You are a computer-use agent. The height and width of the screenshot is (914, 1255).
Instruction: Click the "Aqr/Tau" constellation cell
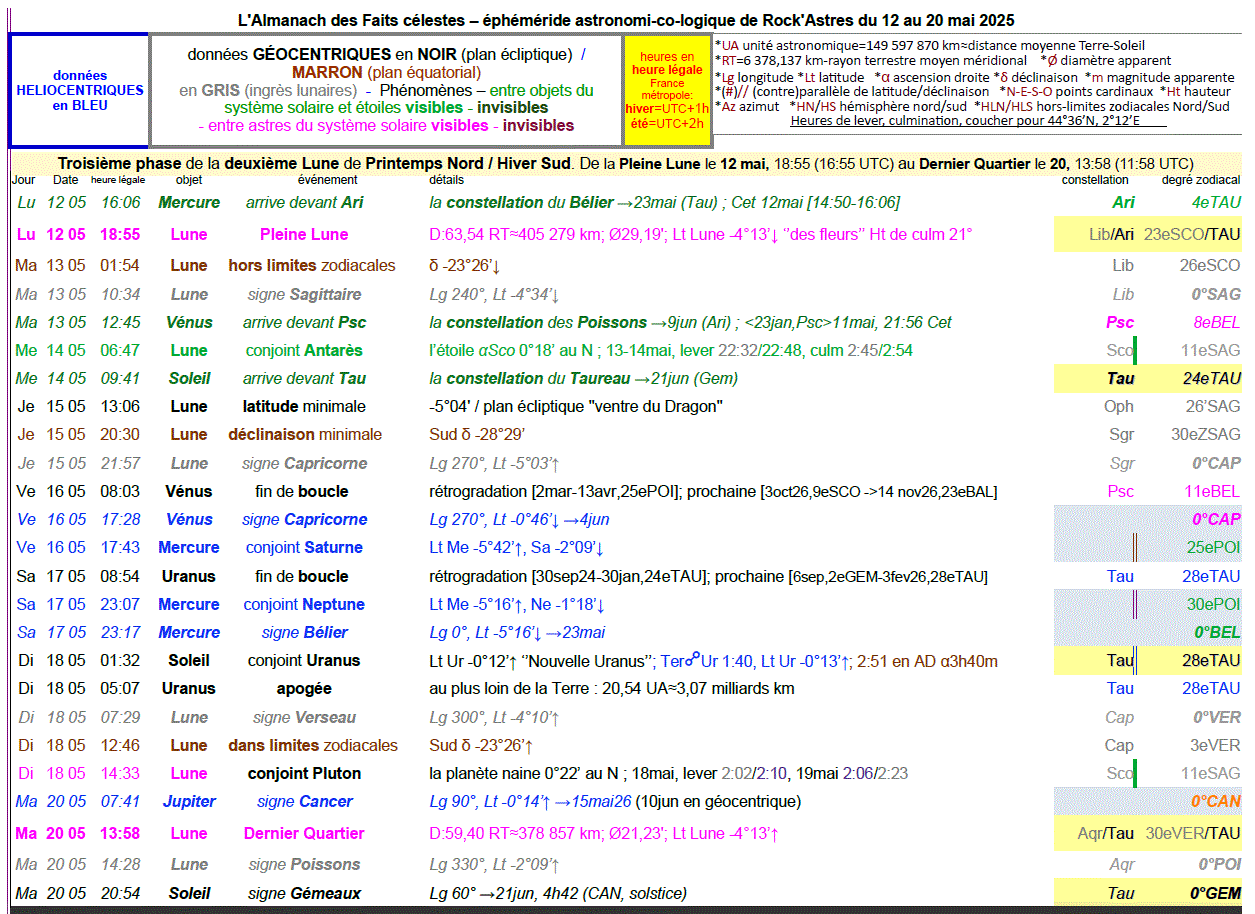click(1106, 833)
